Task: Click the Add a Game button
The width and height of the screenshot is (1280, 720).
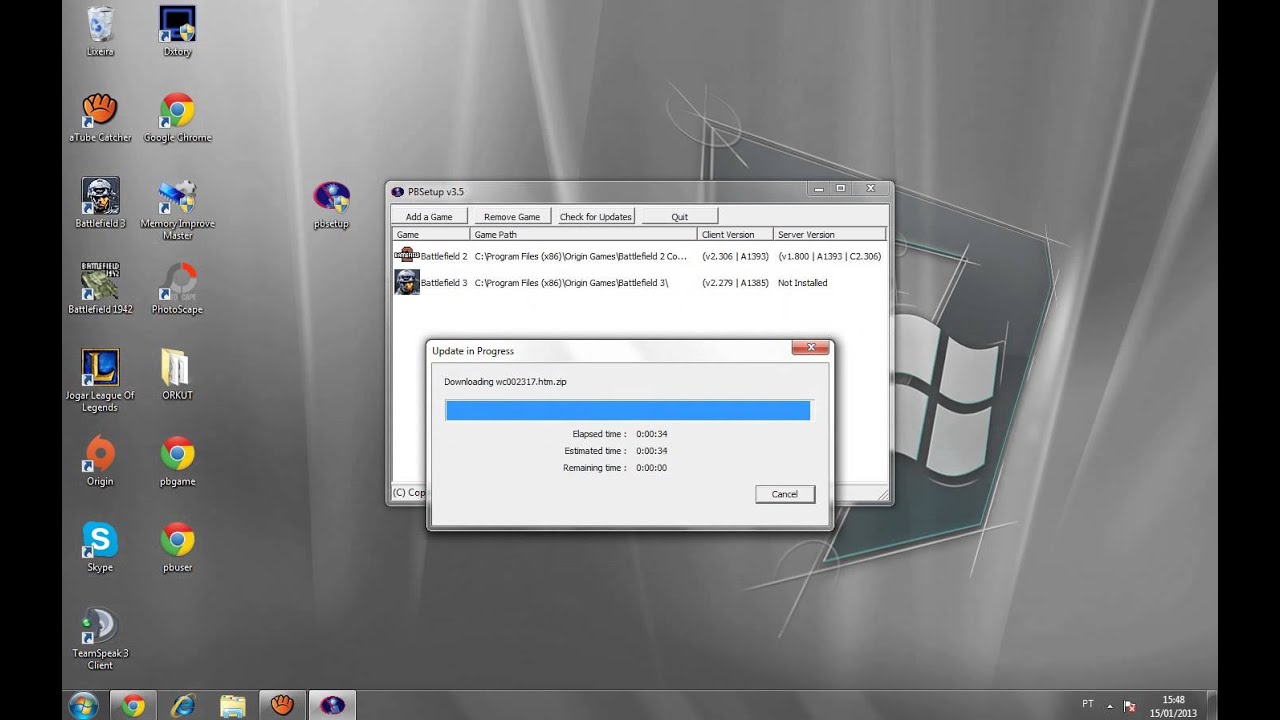Action: tap(429, 216)
